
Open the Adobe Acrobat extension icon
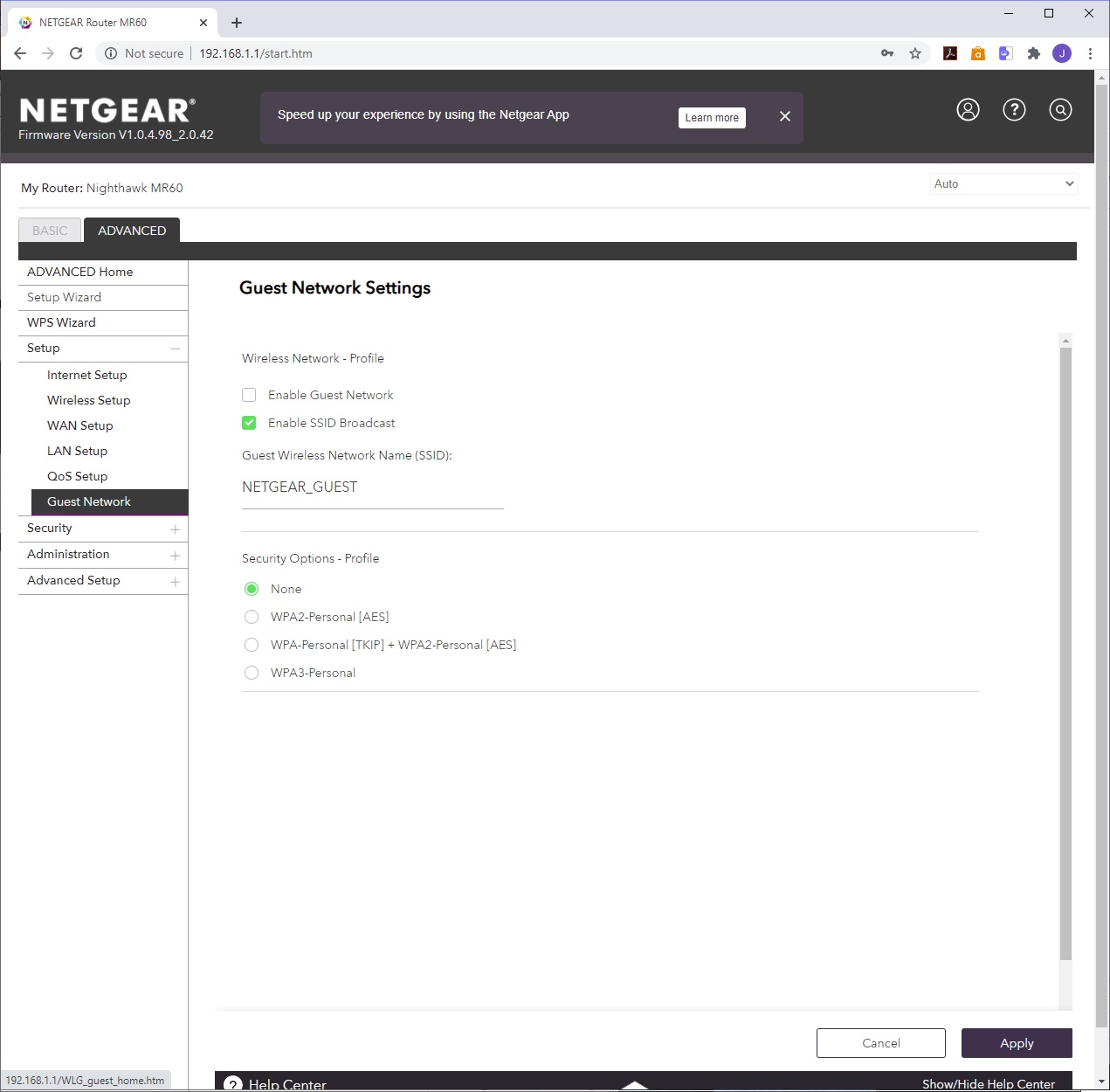pos(950,53)
